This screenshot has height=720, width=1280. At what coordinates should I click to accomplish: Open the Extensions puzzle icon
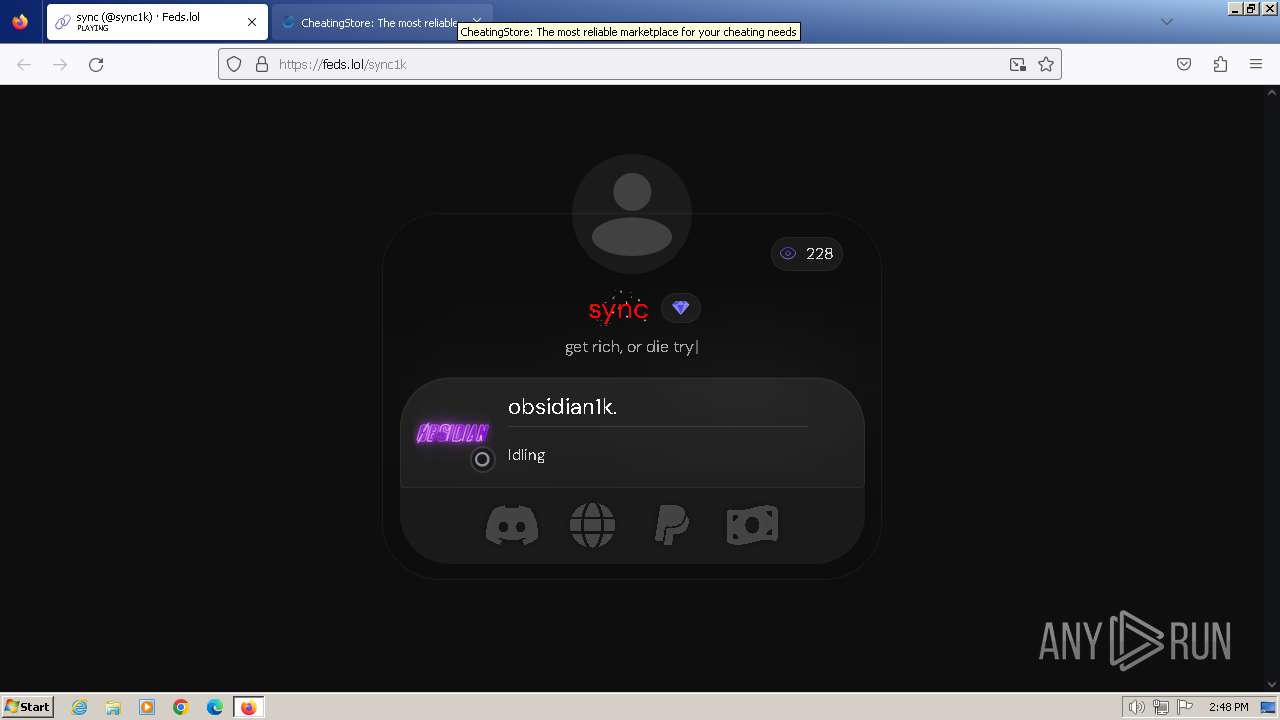pos(1220,64)
